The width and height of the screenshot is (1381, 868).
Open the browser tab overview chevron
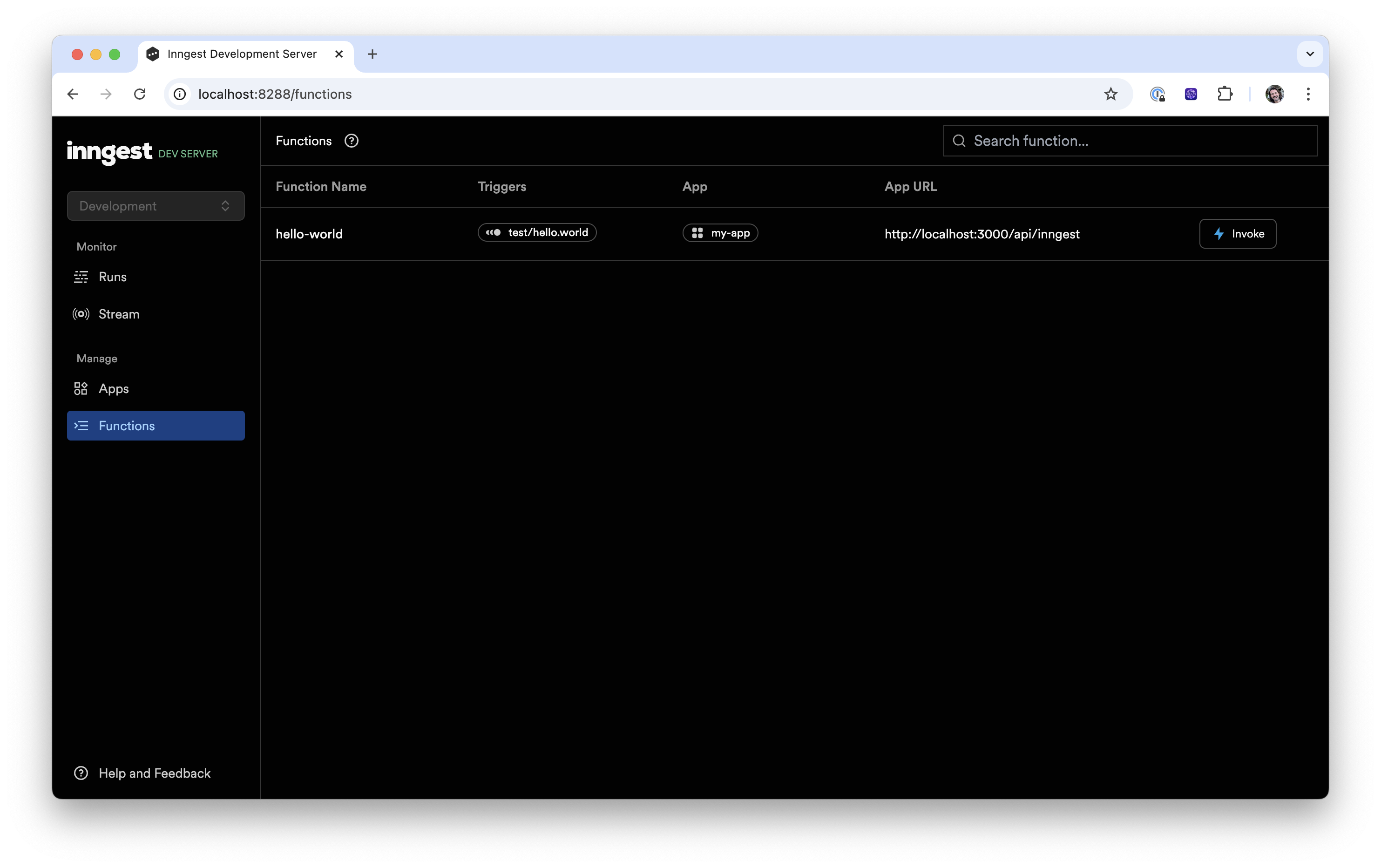coord(1309,54)
